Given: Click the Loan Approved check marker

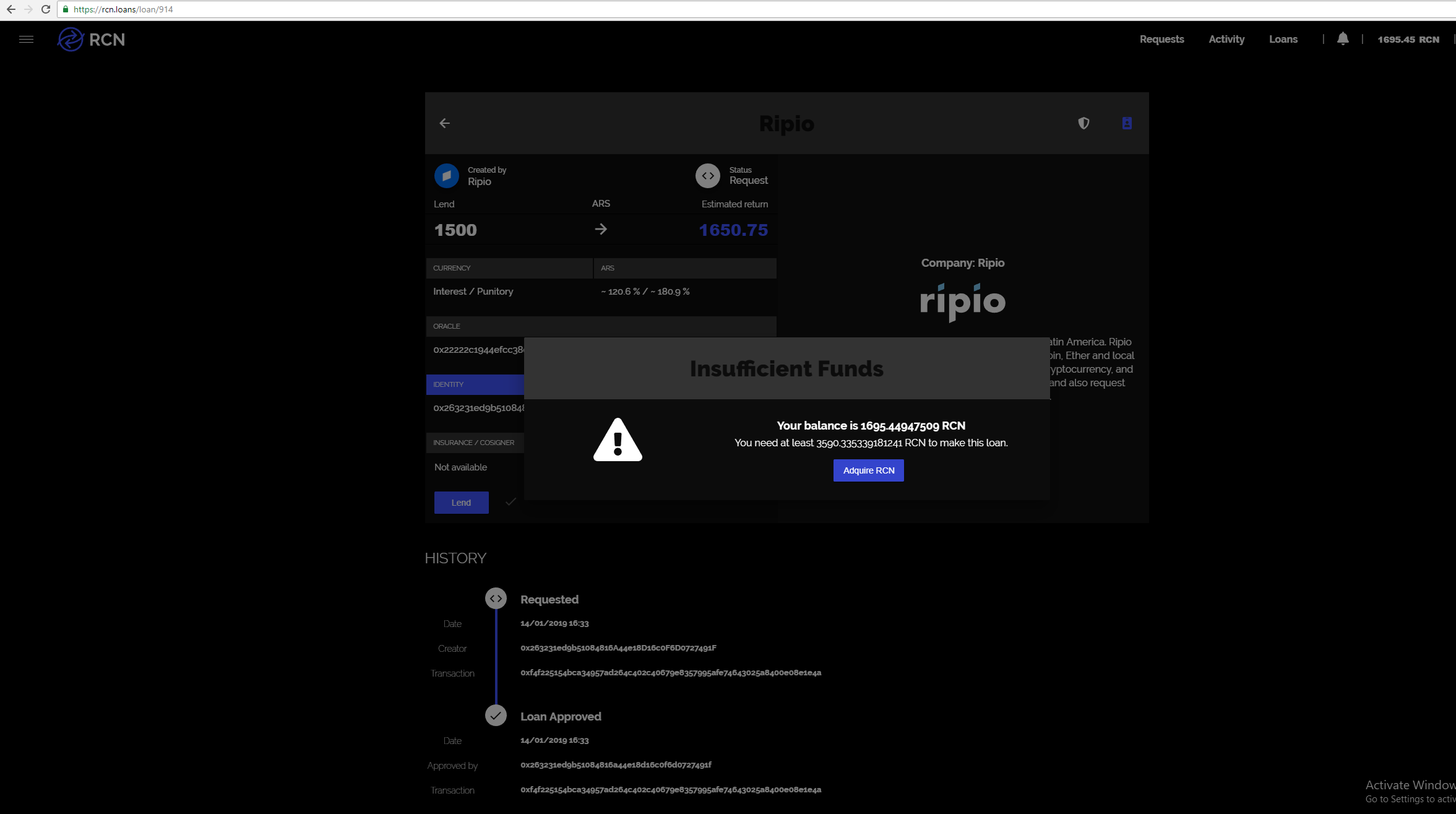Looking at the screenshot, I should pyautogui.click(x=496, y=716).
